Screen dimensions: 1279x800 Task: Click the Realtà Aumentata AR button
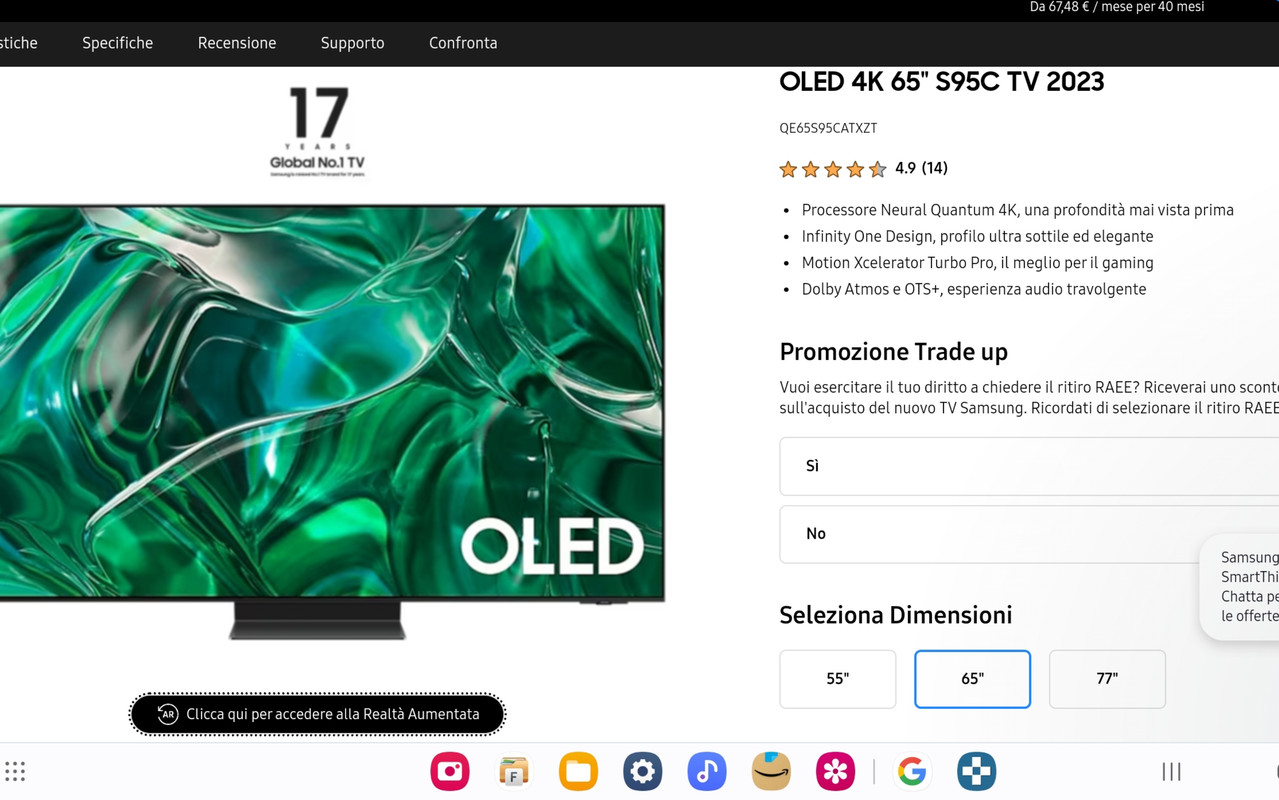point(317,714)
